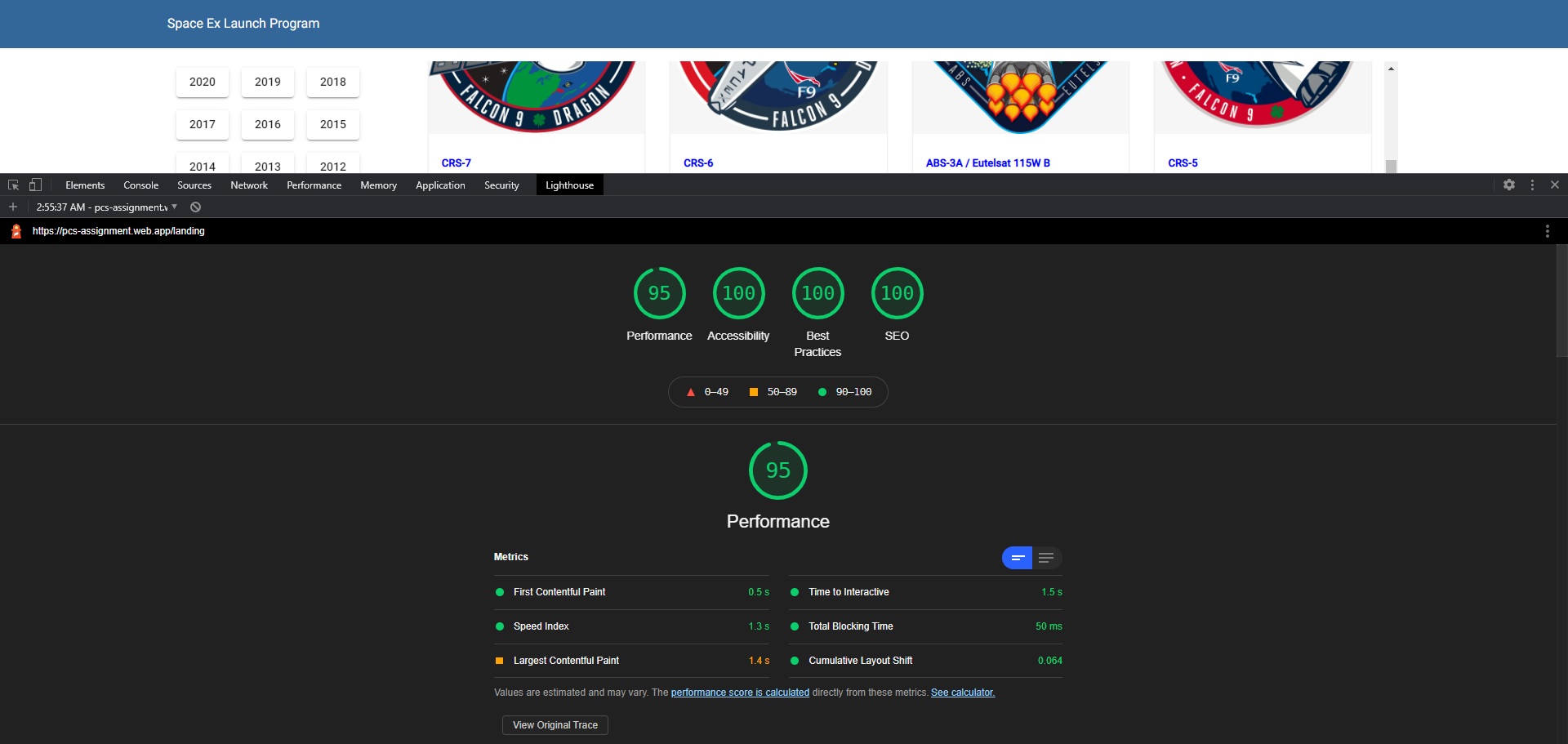Click the Metrics section heading

click(x=511, y=557)
